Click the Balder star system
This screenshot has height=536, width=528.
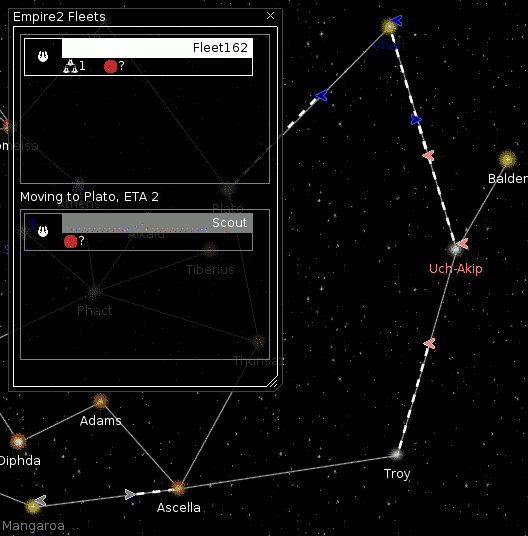507,159
